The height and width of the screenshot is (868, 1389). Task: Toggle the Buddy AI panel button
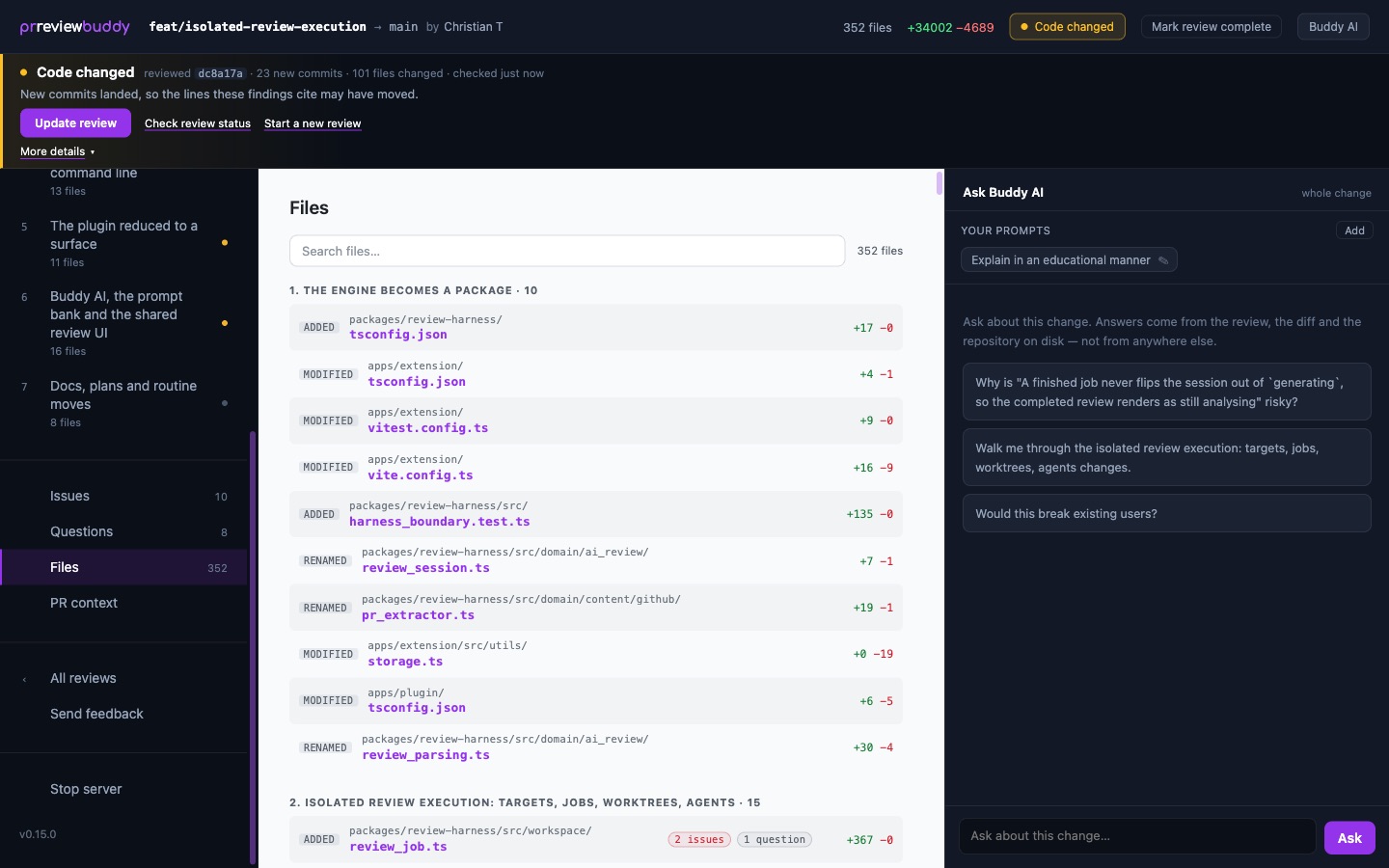[x=1333, y=27]
